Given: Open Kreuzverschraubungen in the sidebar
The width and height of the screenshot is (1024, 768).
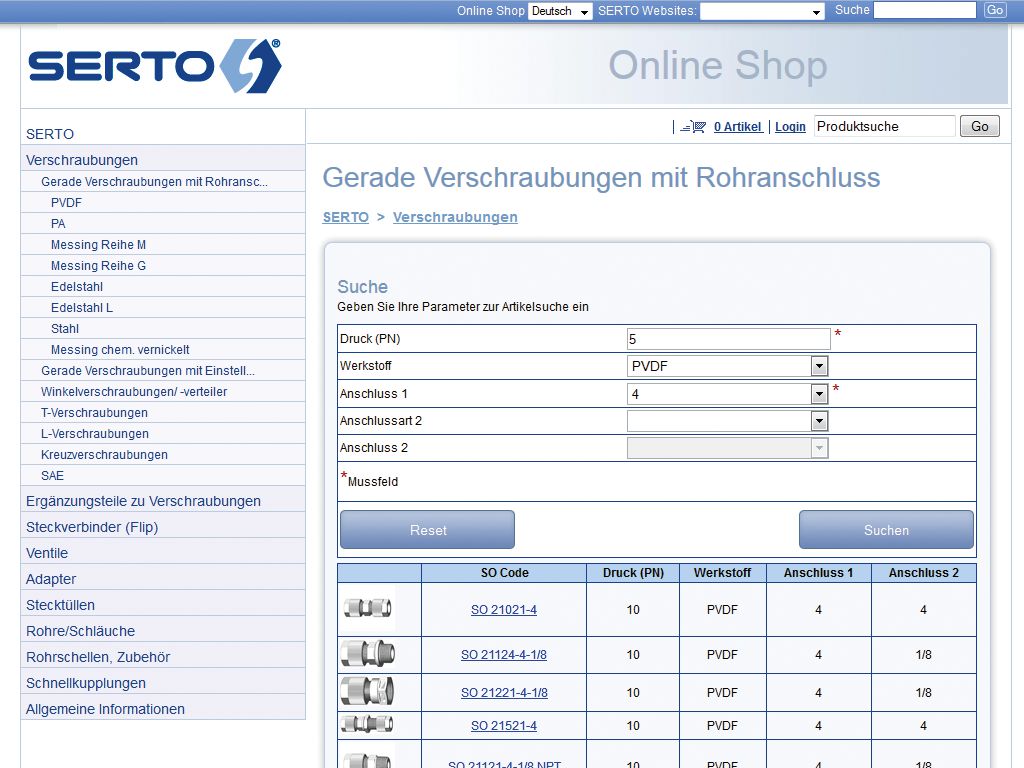Looking at the screenshot, I should coord(163,454).
